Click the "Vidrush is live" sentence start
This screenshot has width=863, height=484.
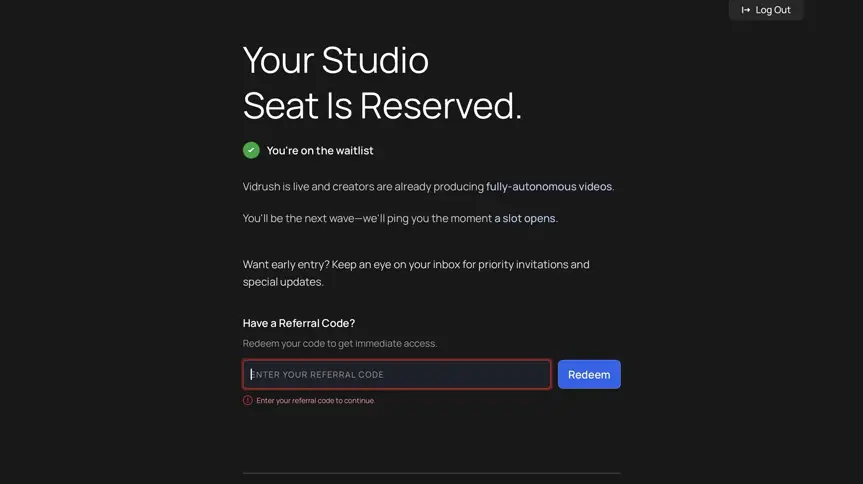[x=276, y=187]
